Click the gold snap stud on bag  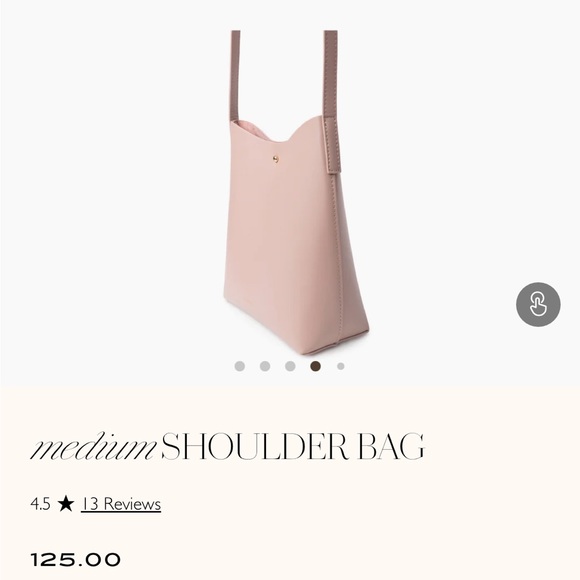(276, 159)
